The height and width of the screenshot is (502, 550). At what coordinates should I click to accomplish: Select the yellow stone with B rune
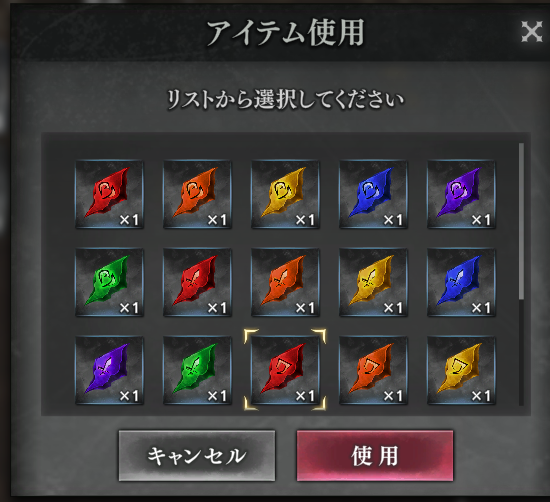(286, 194)
